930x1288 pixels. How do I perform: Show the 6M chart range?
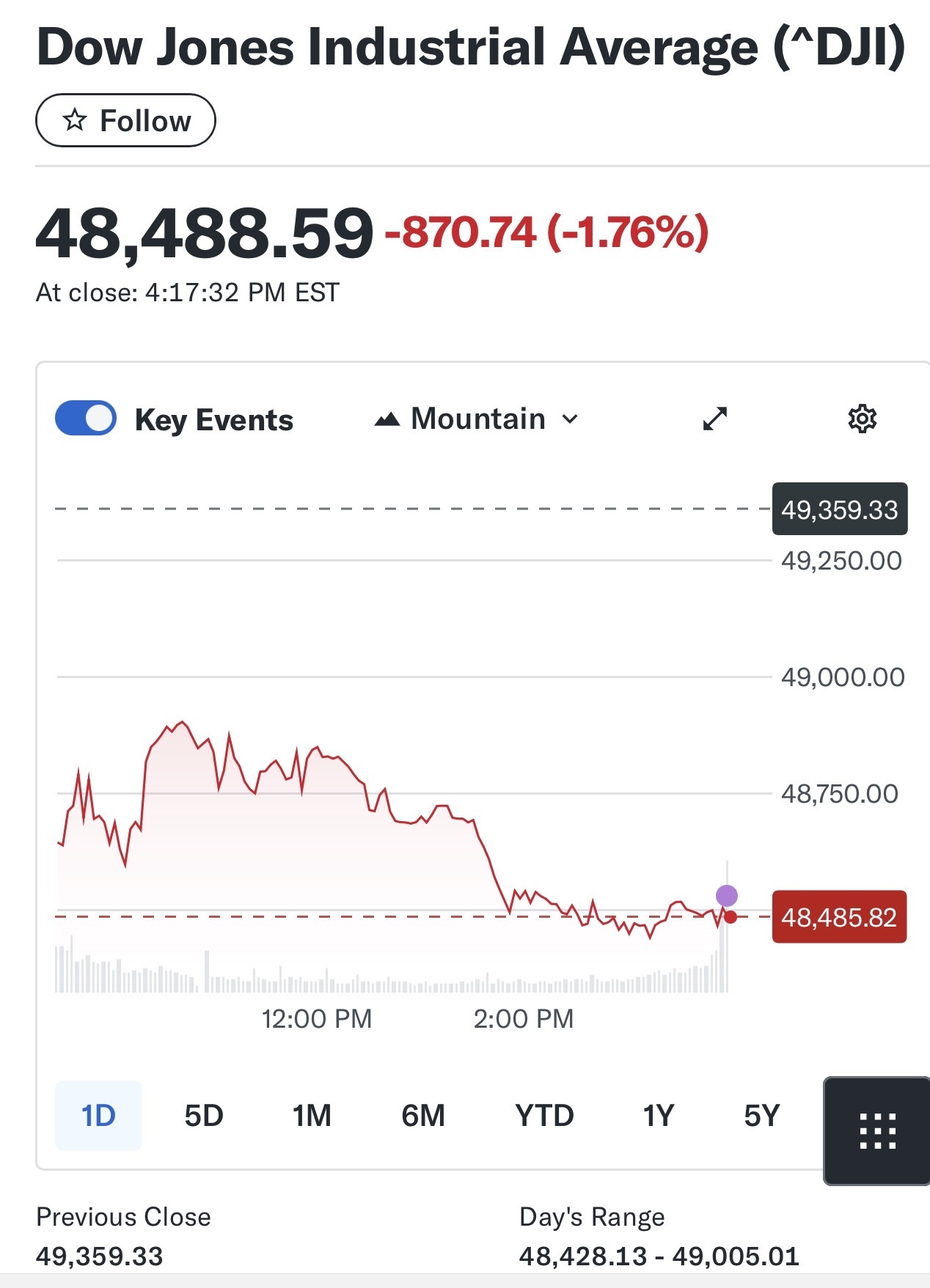point(423,1116)
